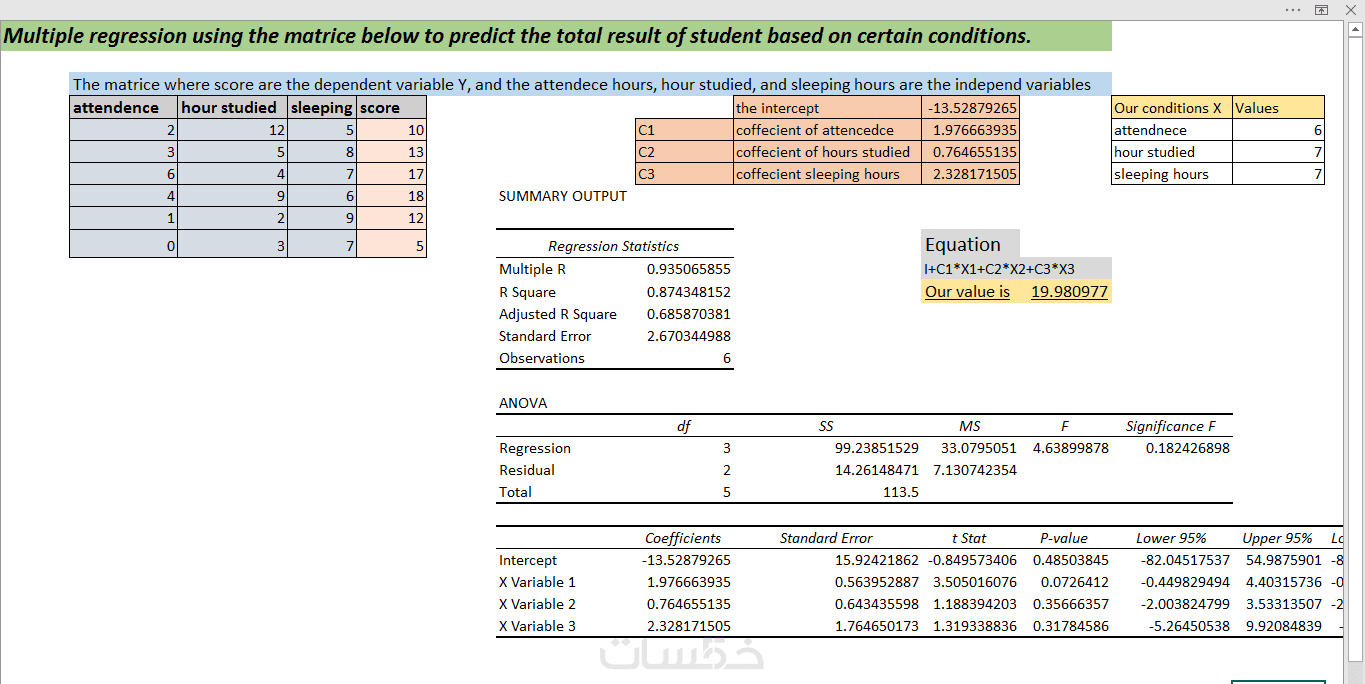Select the 'hour studied' column header cell
Viewport: 1365px width, 684px height.
(x=233, y=107)
